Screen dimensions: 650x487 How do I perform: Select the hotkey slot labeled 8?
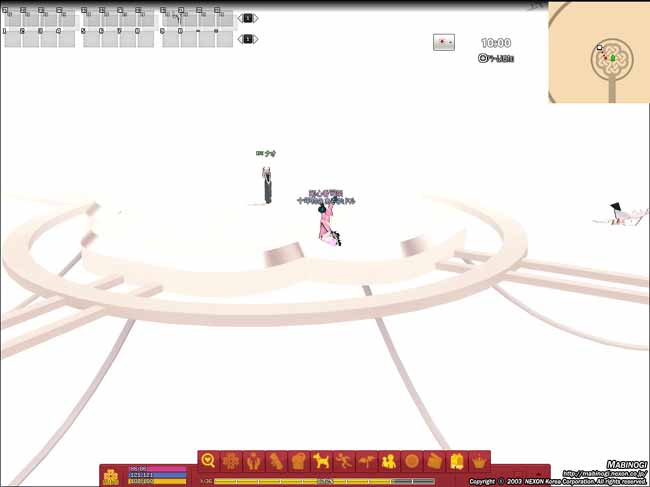(x=146, y=39)
